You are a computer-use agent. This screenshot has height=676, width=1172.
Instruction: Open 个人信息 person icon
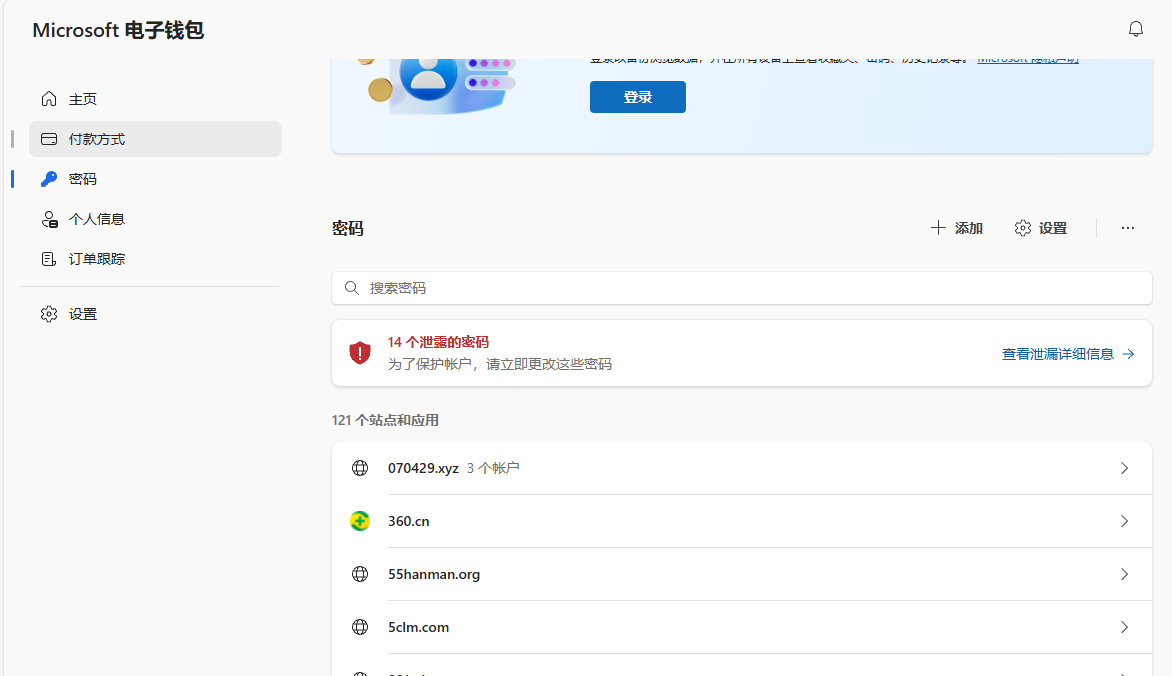coord(49,219)
